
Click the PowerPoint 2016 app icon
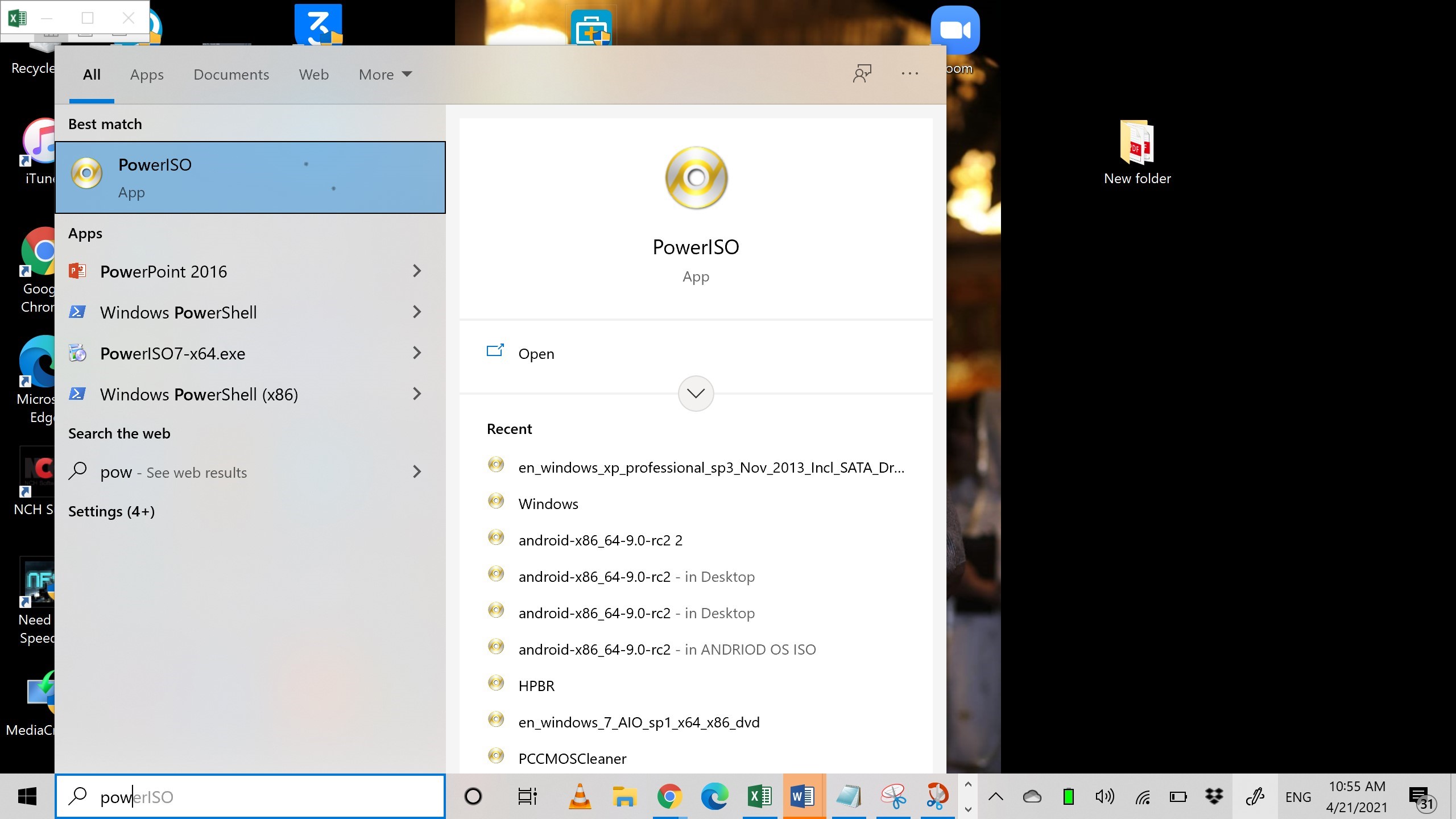pyautogui.click(x=77, y=271)
